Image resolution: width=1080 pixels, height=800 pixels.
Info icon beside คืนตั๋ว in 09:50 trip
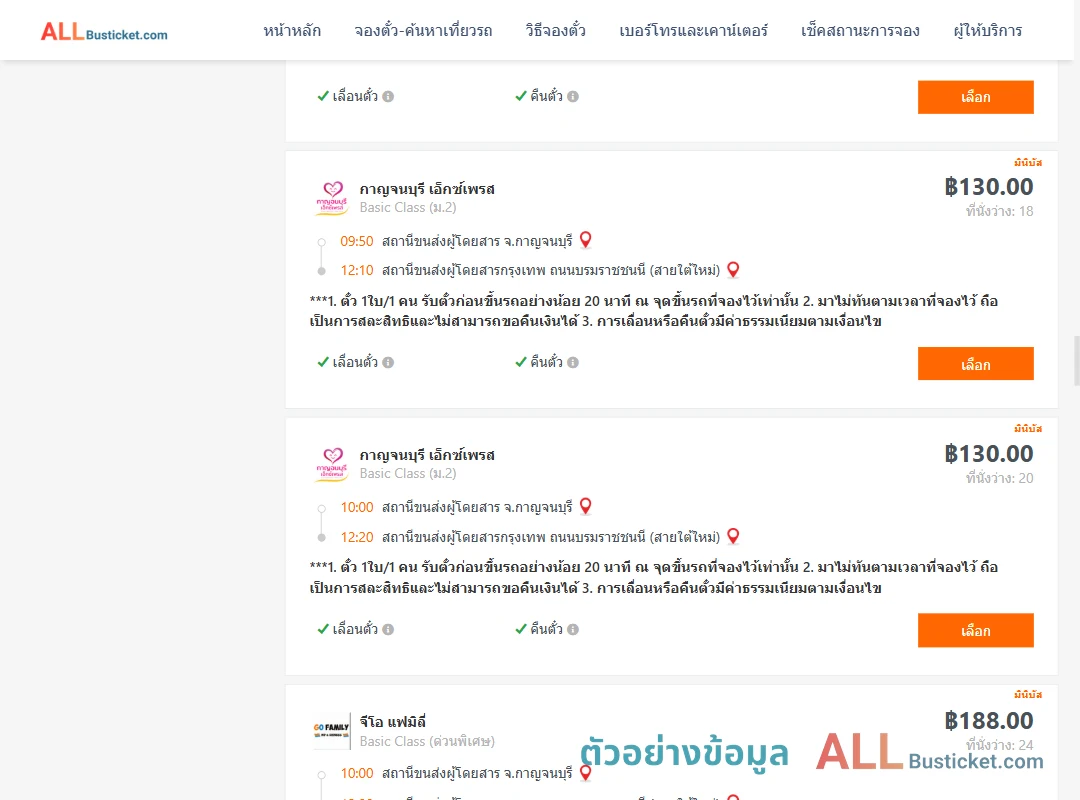pyautogui.click(x=573, y=362)
